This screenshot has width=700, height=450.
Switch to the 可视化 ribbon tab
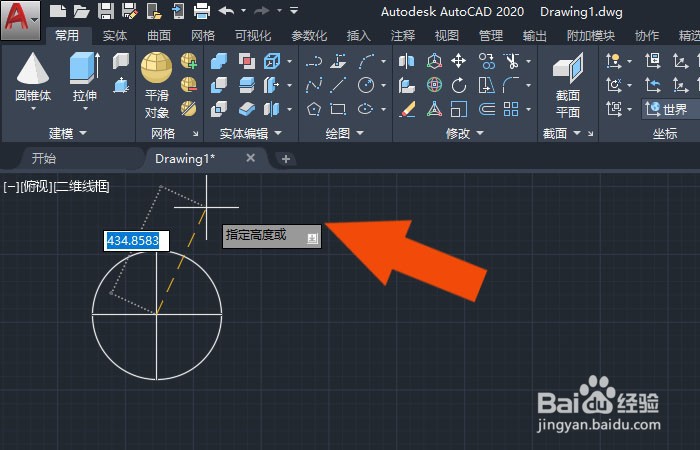[x=253, y=35]
